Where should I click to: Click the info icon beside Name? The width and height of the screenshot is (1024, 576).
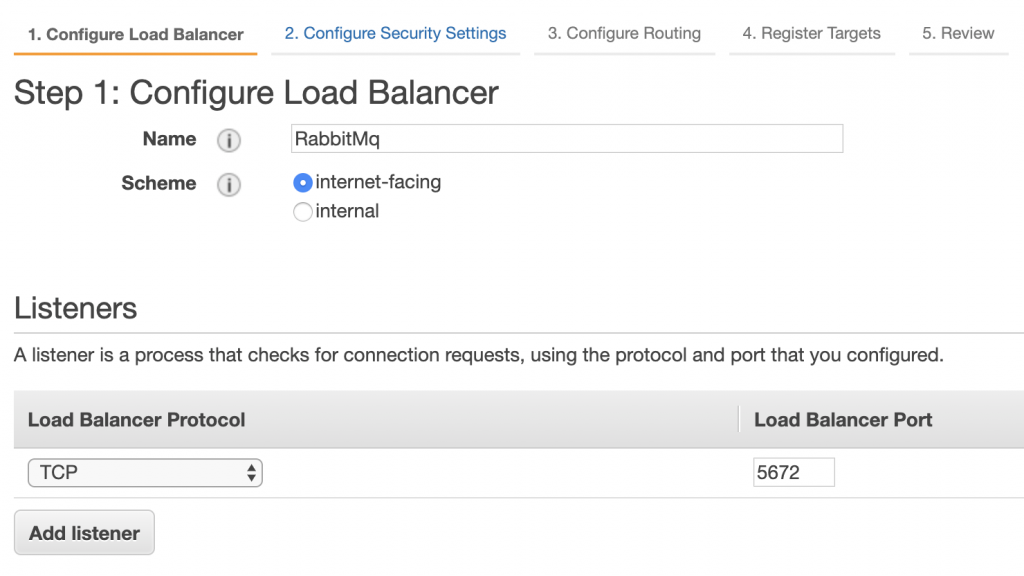pyautogui.click(x=229, y=140)
